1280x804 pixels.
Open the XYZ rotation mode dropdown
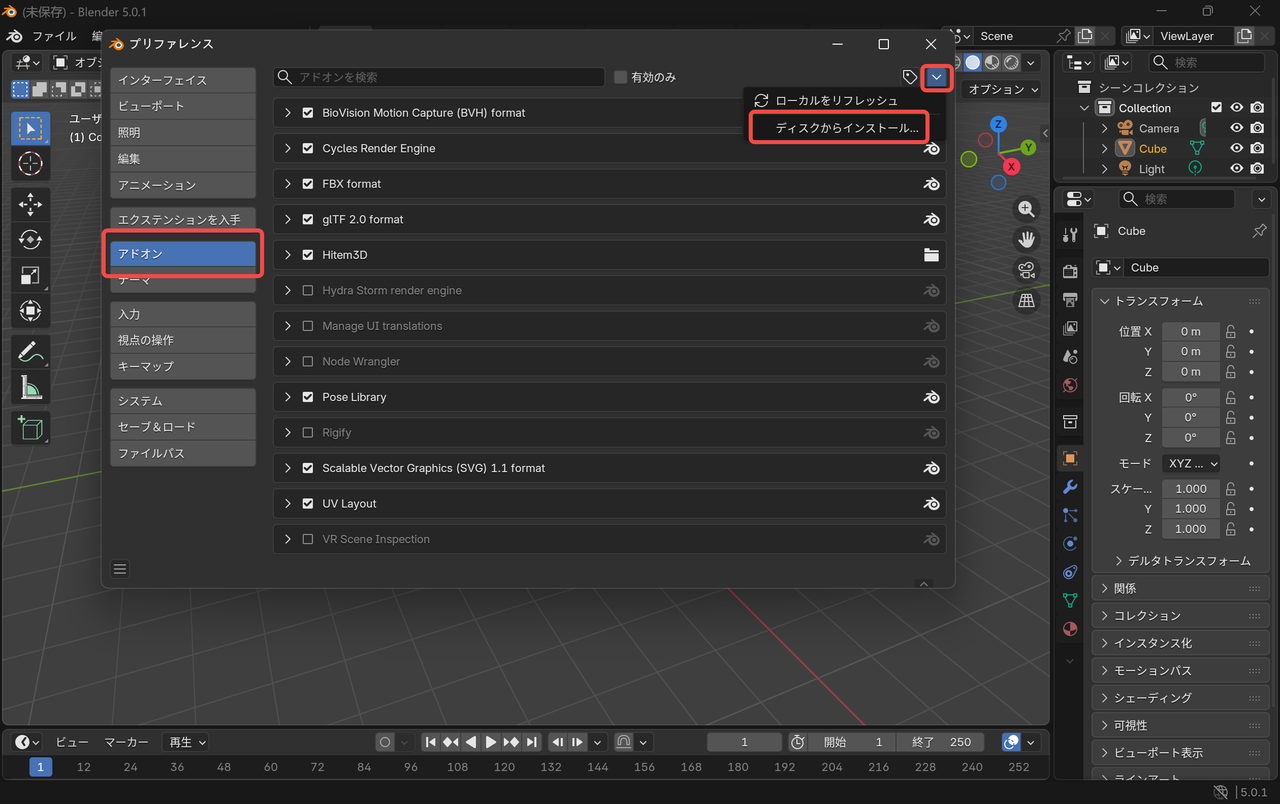[x=1192, y=464]
